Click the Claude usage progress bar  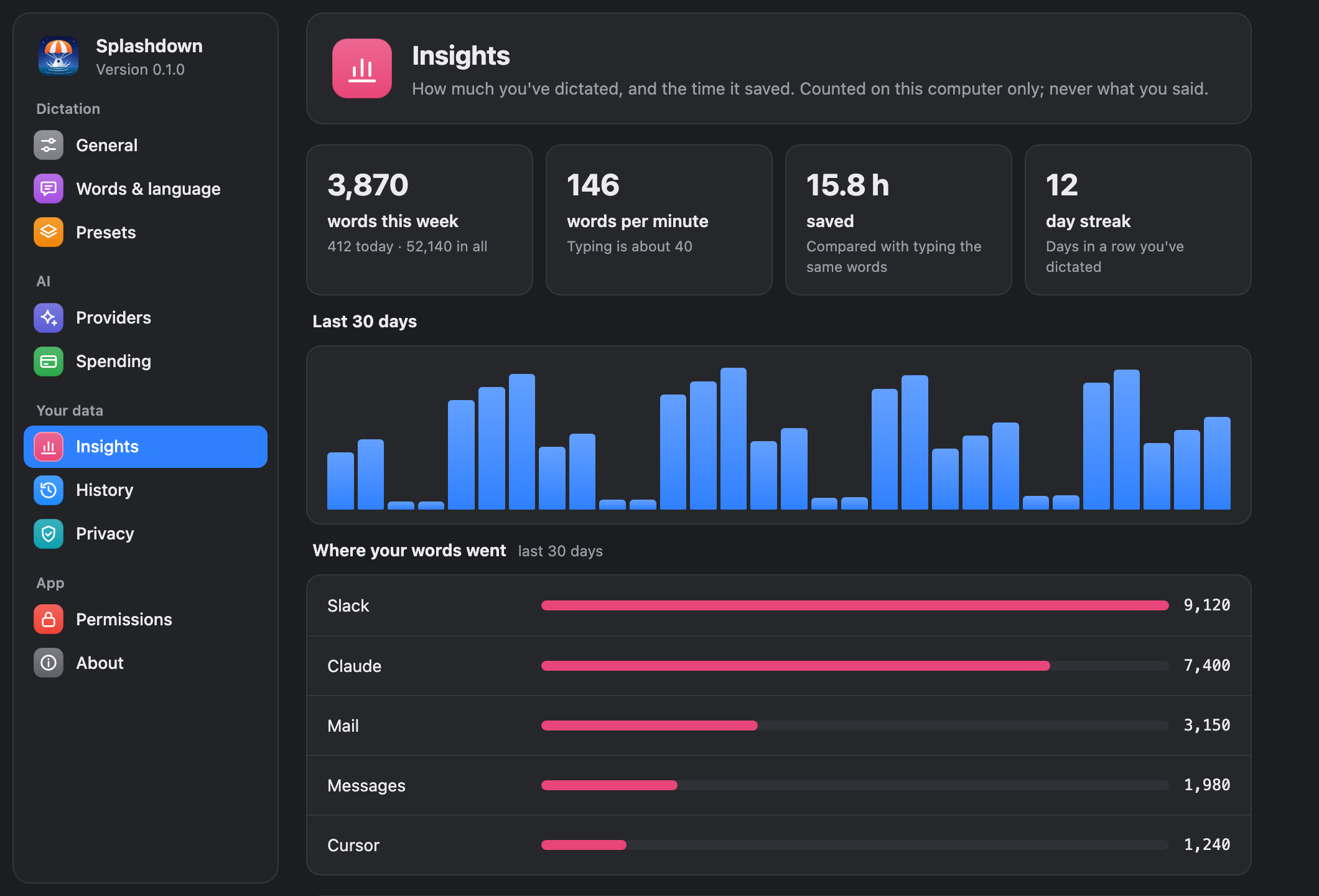pos(855,666)
